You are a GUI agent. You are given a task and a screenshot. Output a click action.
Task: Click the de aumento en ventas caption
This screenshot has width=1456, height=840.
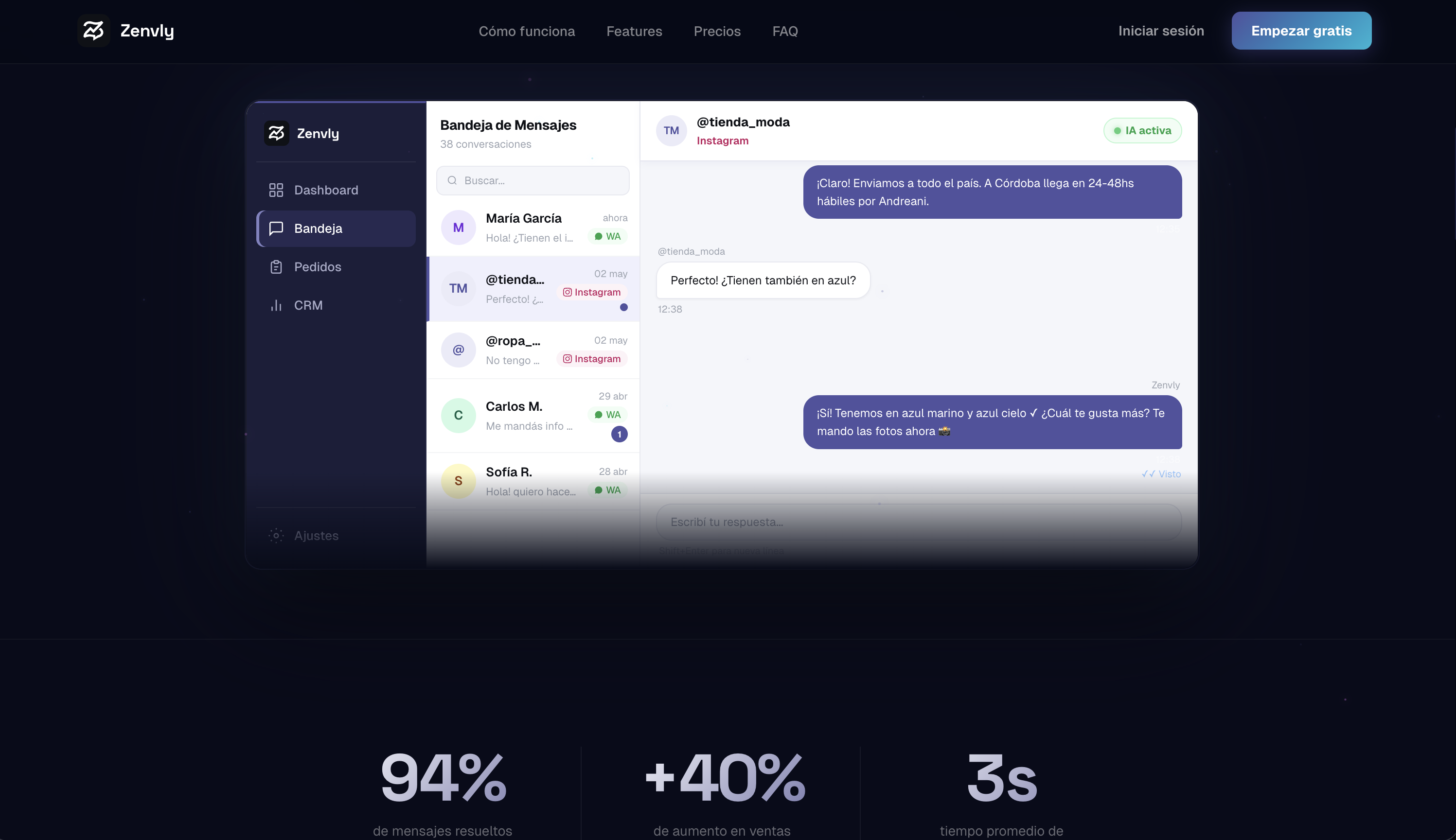click(x=721, y=831)
